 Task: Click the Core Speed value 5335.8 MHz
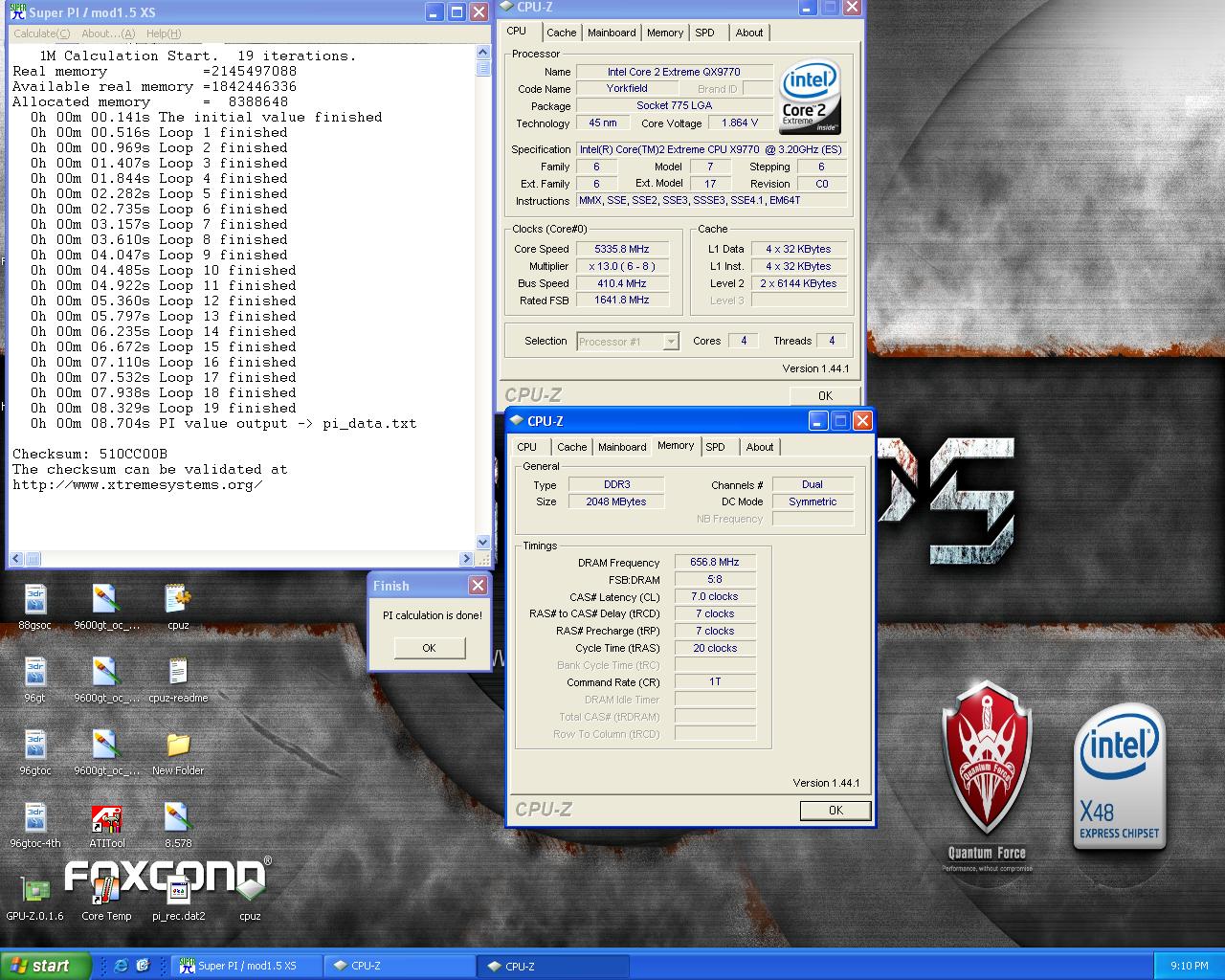click(x=622, y=249)
